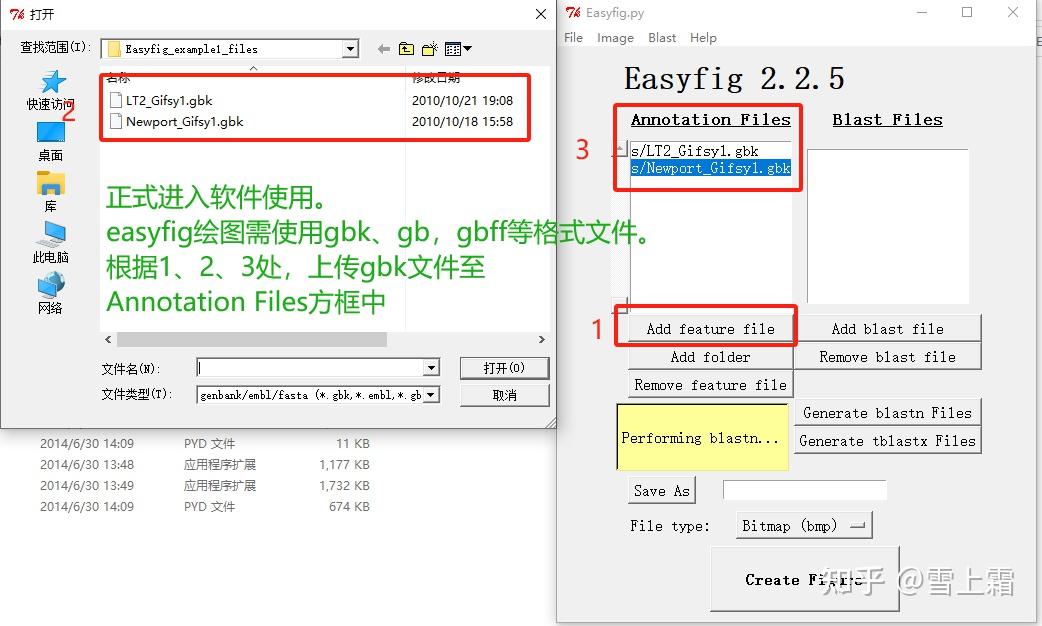Screen dimensions: 1042x626
Task: Open the Blast menu in Easyfig
Action: (661, 37)
